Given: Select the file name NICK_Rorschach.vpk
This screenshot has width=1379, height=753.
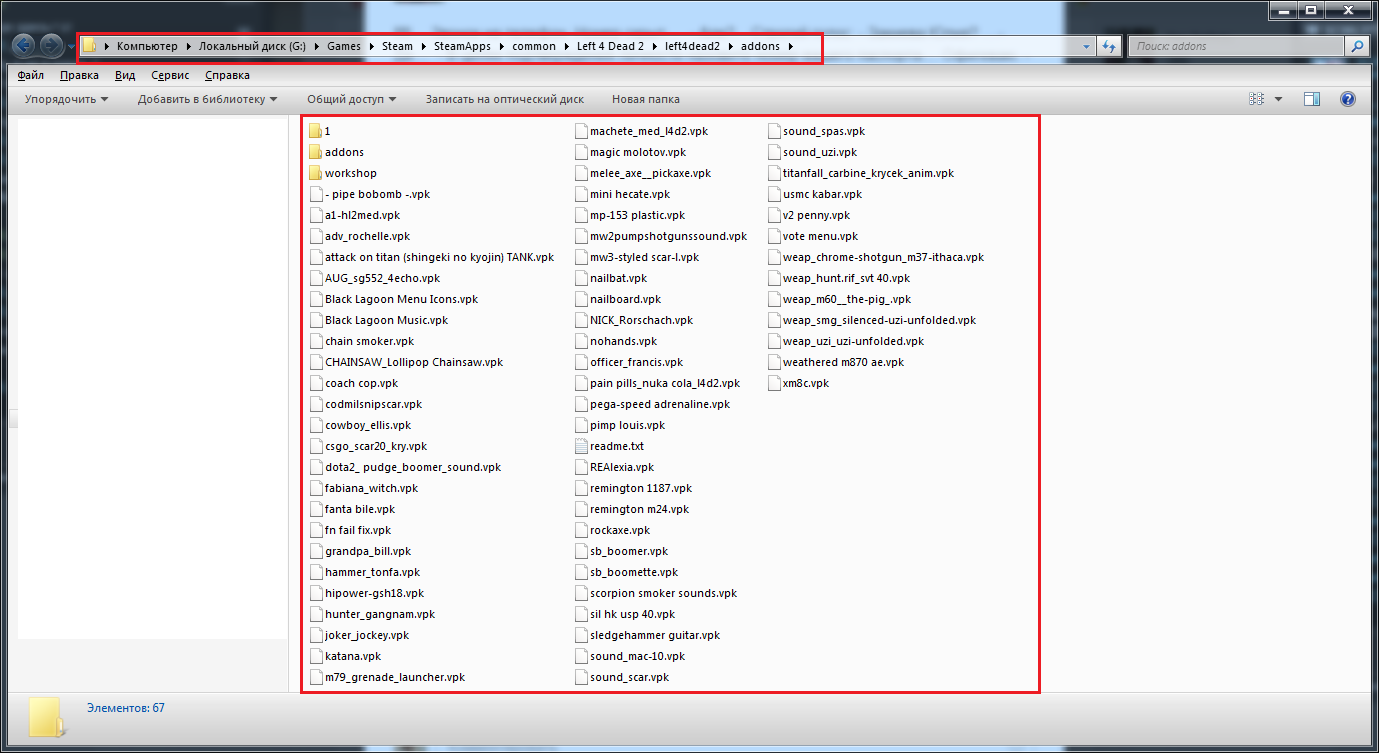Looking at the screenshot, I should tap(641, 320).
